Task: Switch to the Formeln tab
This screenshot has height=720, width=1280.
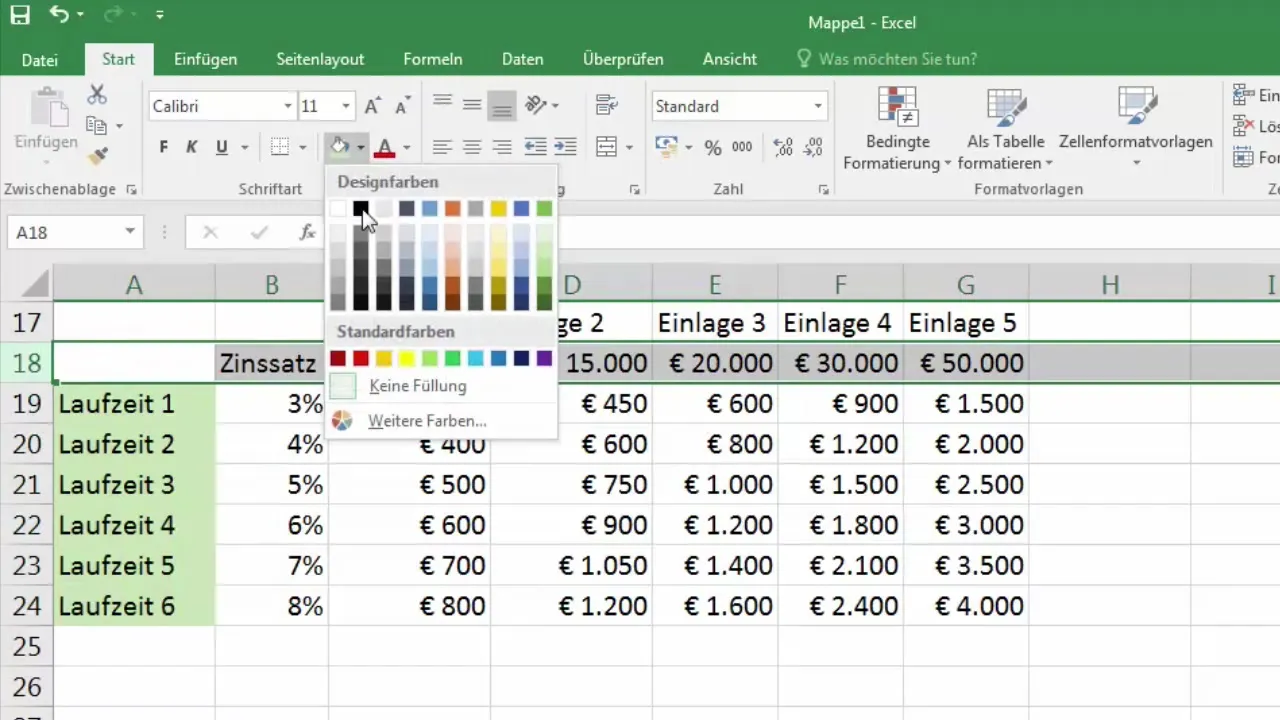Action: coord(433,60)
